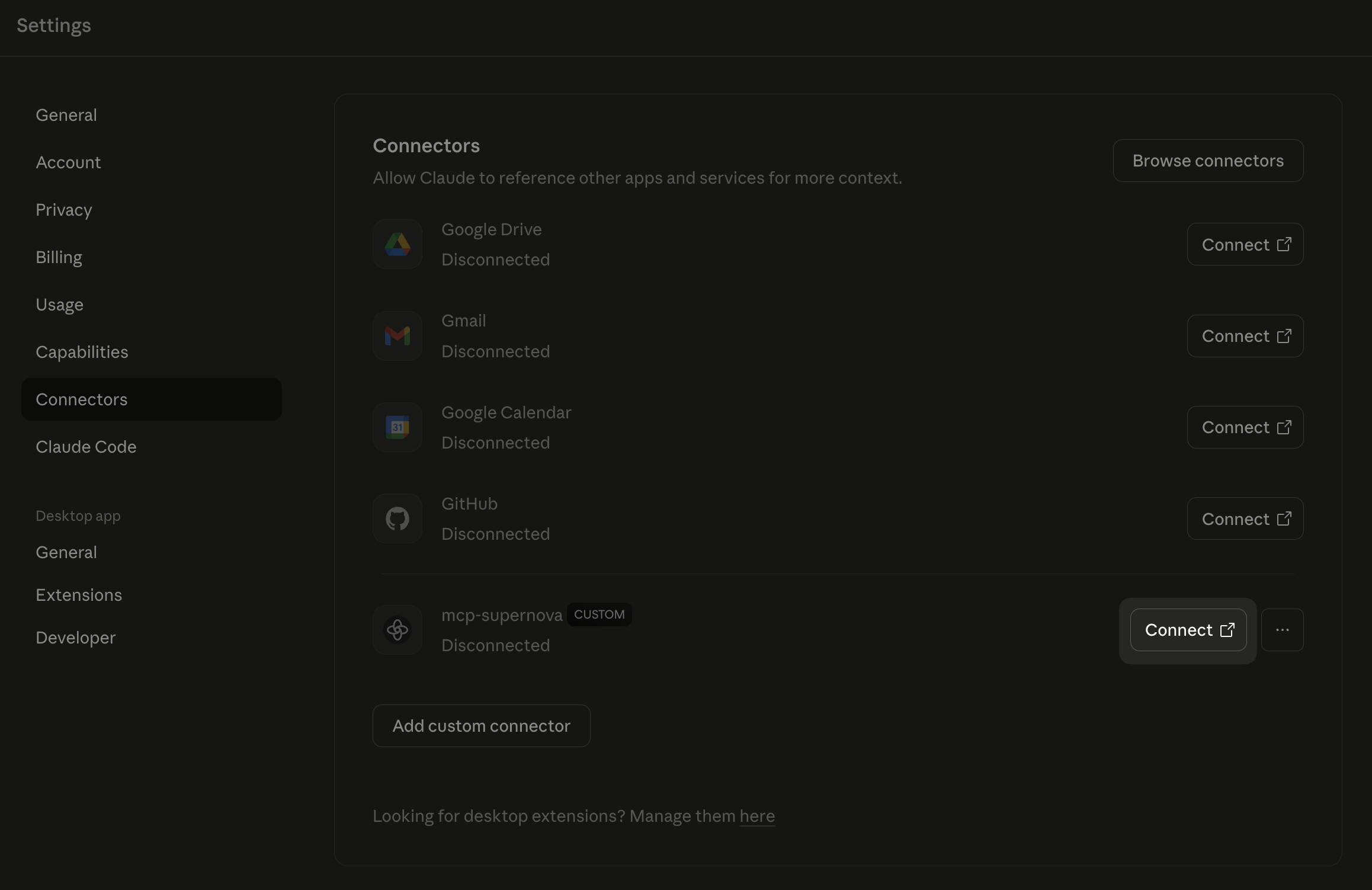The width and height of the screenshot is (1372, 890).
Task: Connect the mcp-supernova custom connector
Action: 1188,630
